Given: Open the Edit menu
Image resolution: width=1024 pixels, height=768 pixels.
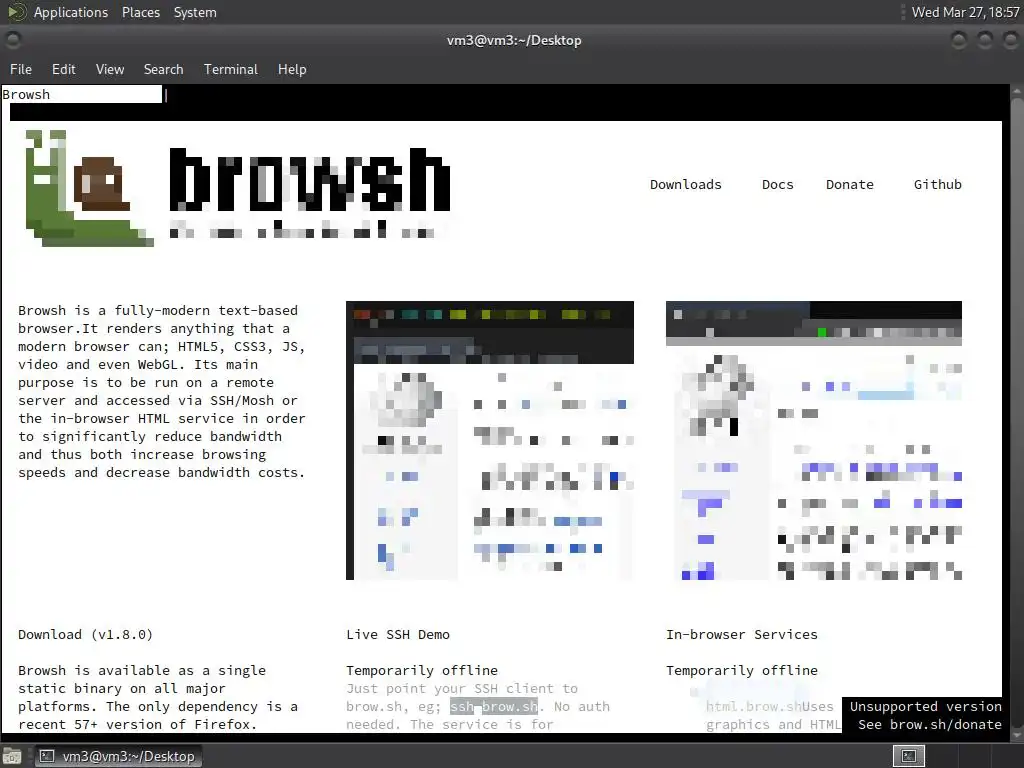Looking at the screenshot, I should tap(63, 69).
